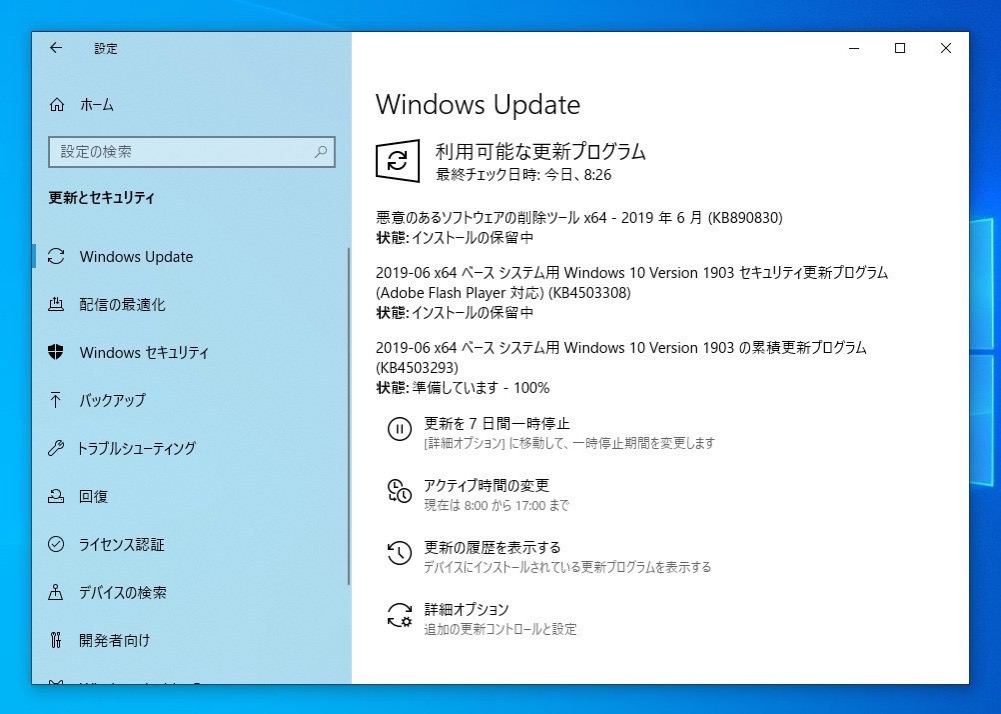Click the KB4503308 update entry text
Screen dimensions: 1001x714
632,283
